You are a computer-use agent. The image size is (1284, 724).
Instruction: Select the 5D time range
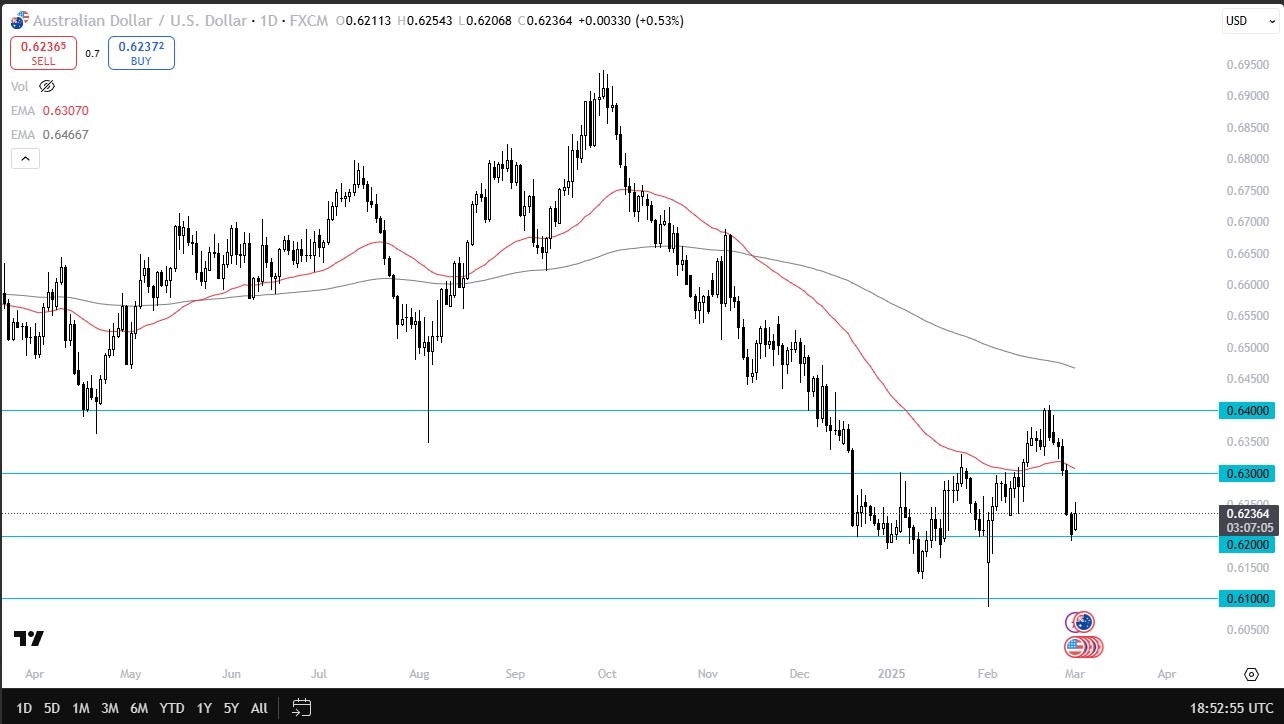pyautogui.click(x=52, y=708)
